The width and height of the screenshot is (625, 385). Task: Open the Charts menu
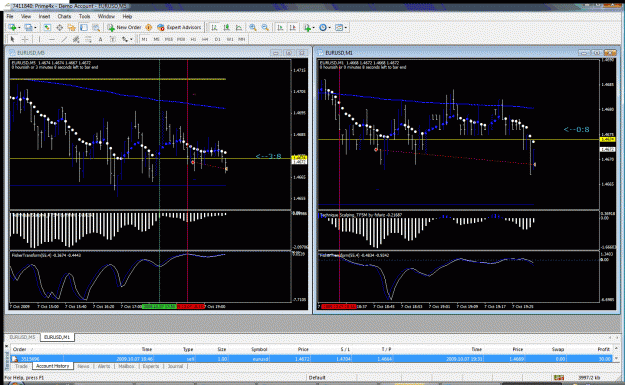[64, 16]
